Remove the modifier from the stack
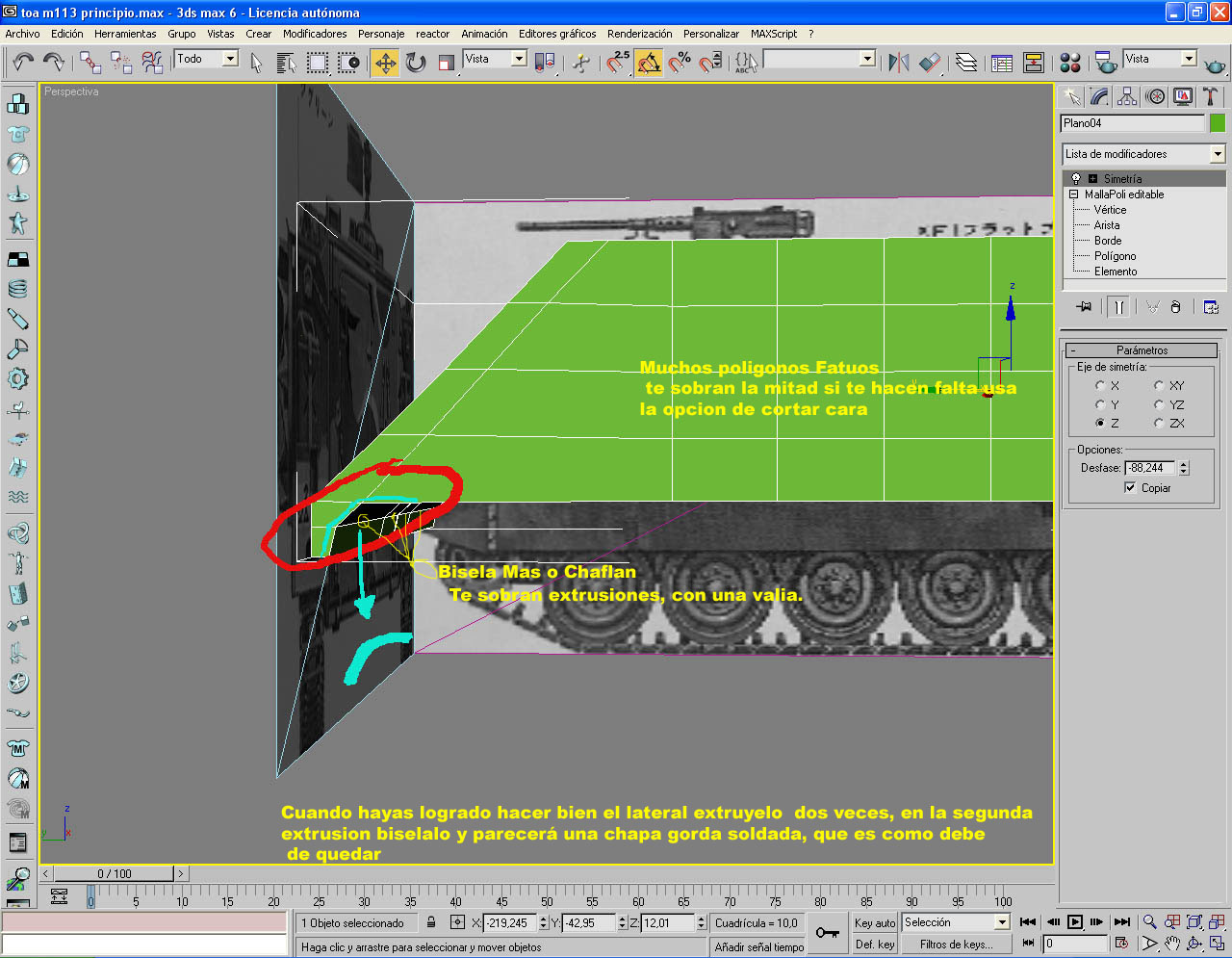 pos(1175,307)
